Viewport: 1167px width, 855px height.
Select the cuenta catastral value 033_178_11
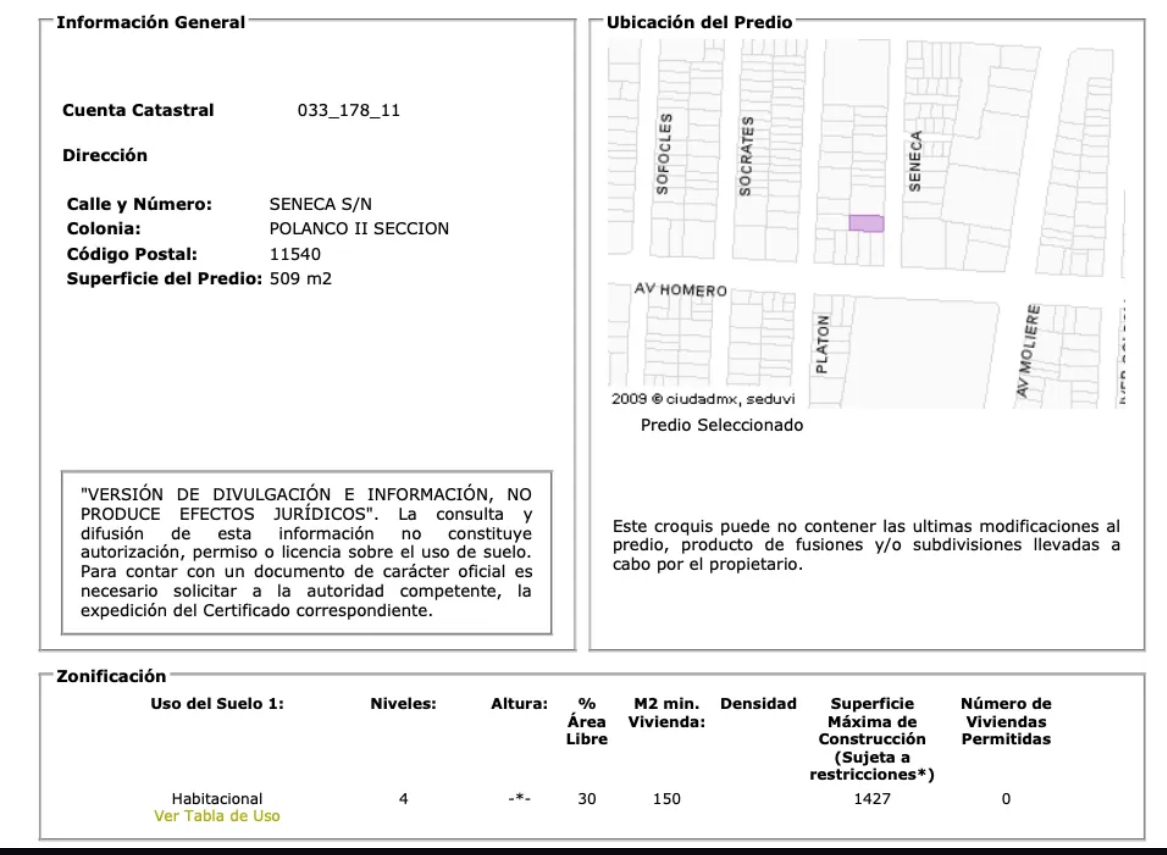point(348,110)
